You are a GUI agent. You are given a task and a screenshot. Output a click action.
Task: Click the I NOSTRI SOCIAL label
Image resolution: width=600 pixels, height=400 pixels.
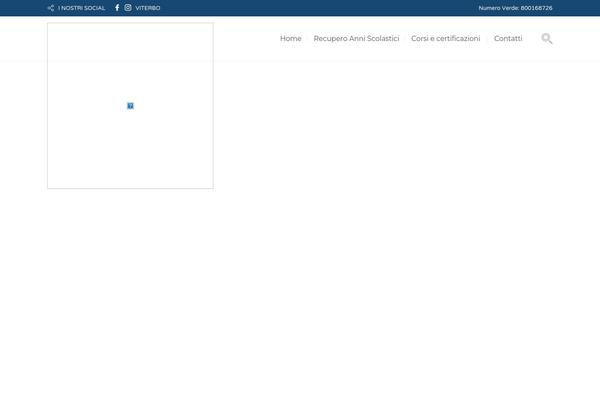(x=82, y=8)
